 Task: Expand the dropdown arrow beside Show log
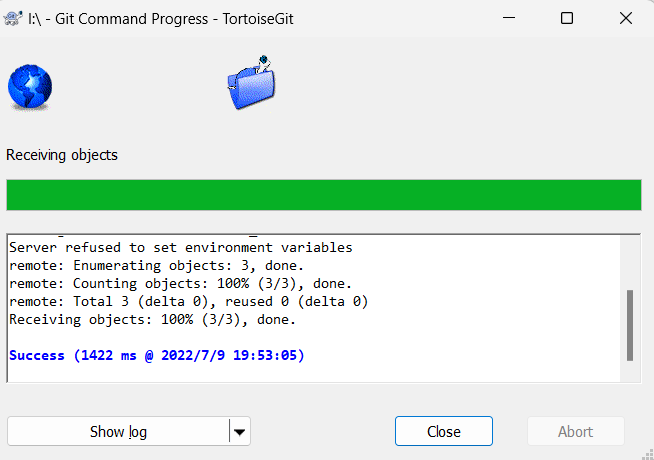240,432
